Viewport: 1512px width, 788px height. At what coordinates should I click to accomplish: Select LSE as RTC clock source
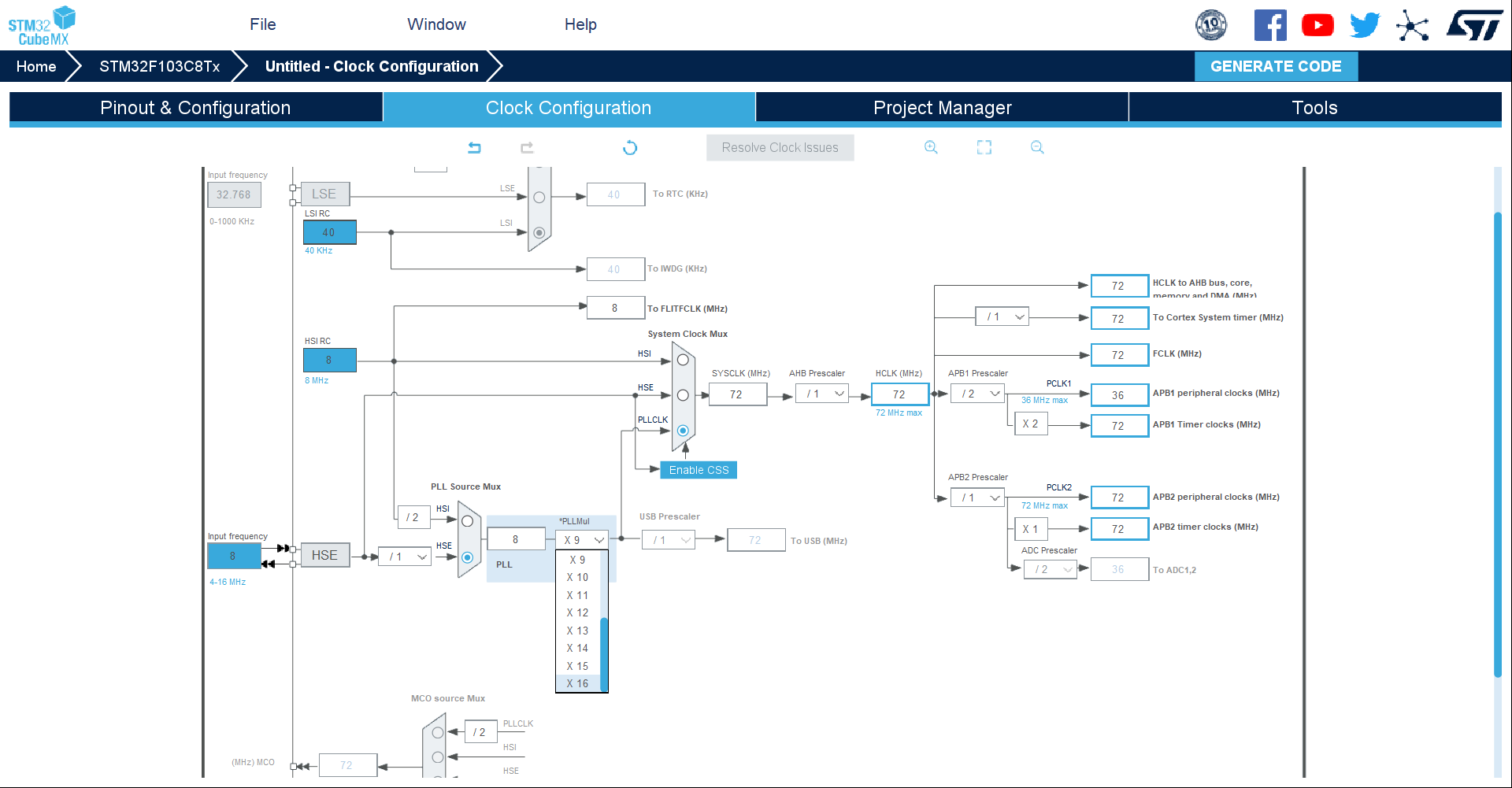pyautogui.click(x=539, y=198)
